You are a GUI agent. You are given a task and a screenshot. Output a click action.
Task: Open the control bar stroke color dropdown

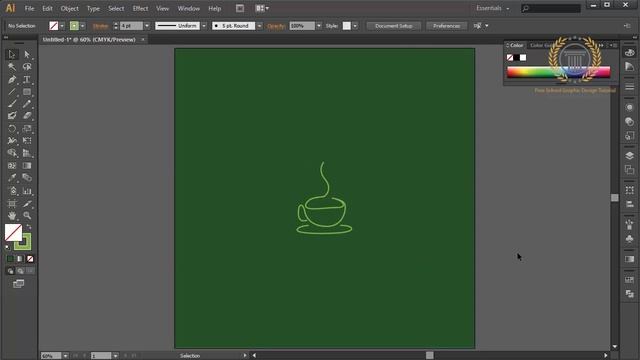82,26
